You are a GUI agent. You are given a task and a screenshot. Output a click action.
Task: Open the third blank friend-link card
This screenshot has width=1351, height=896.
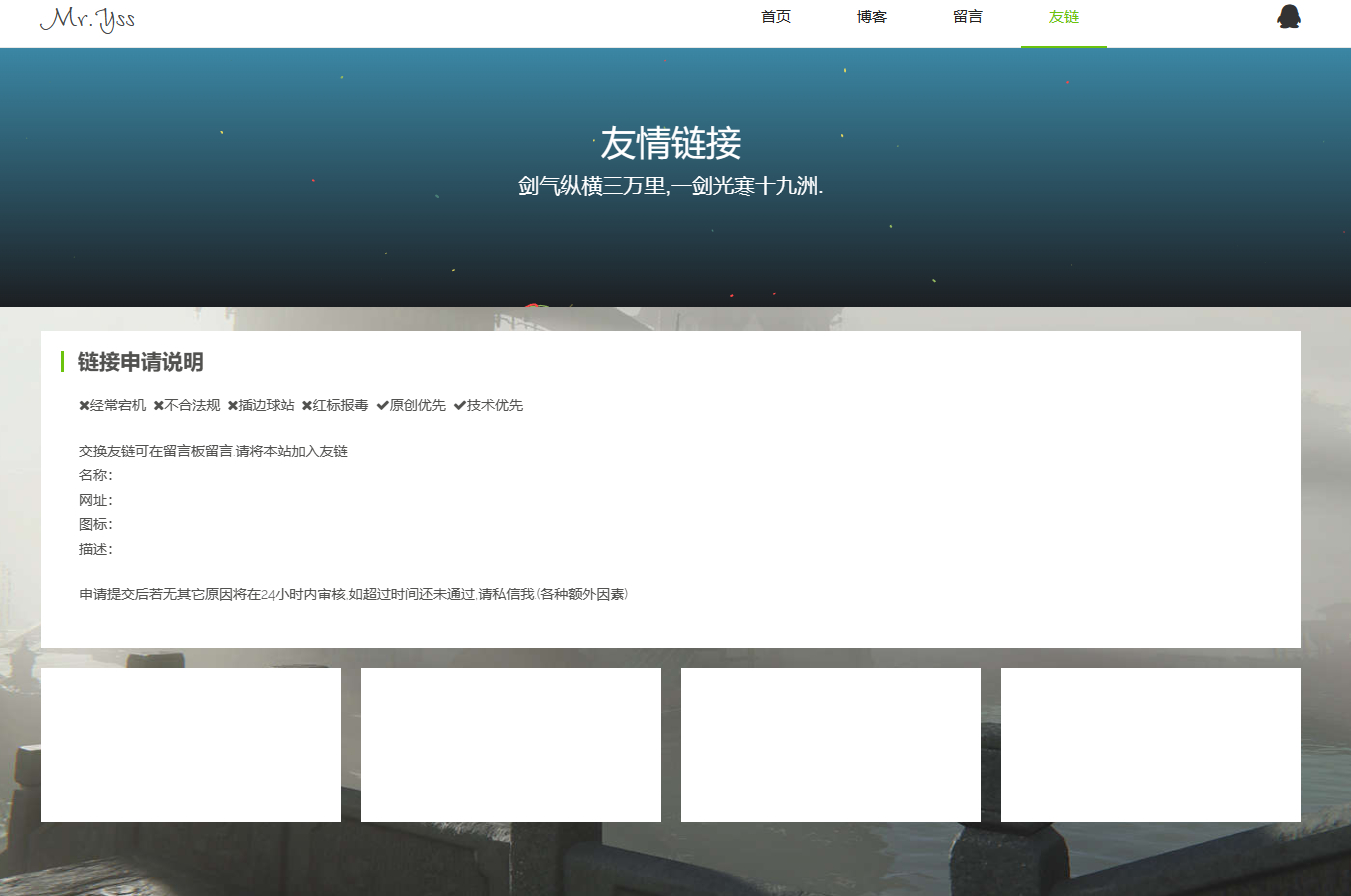point(831,745)
